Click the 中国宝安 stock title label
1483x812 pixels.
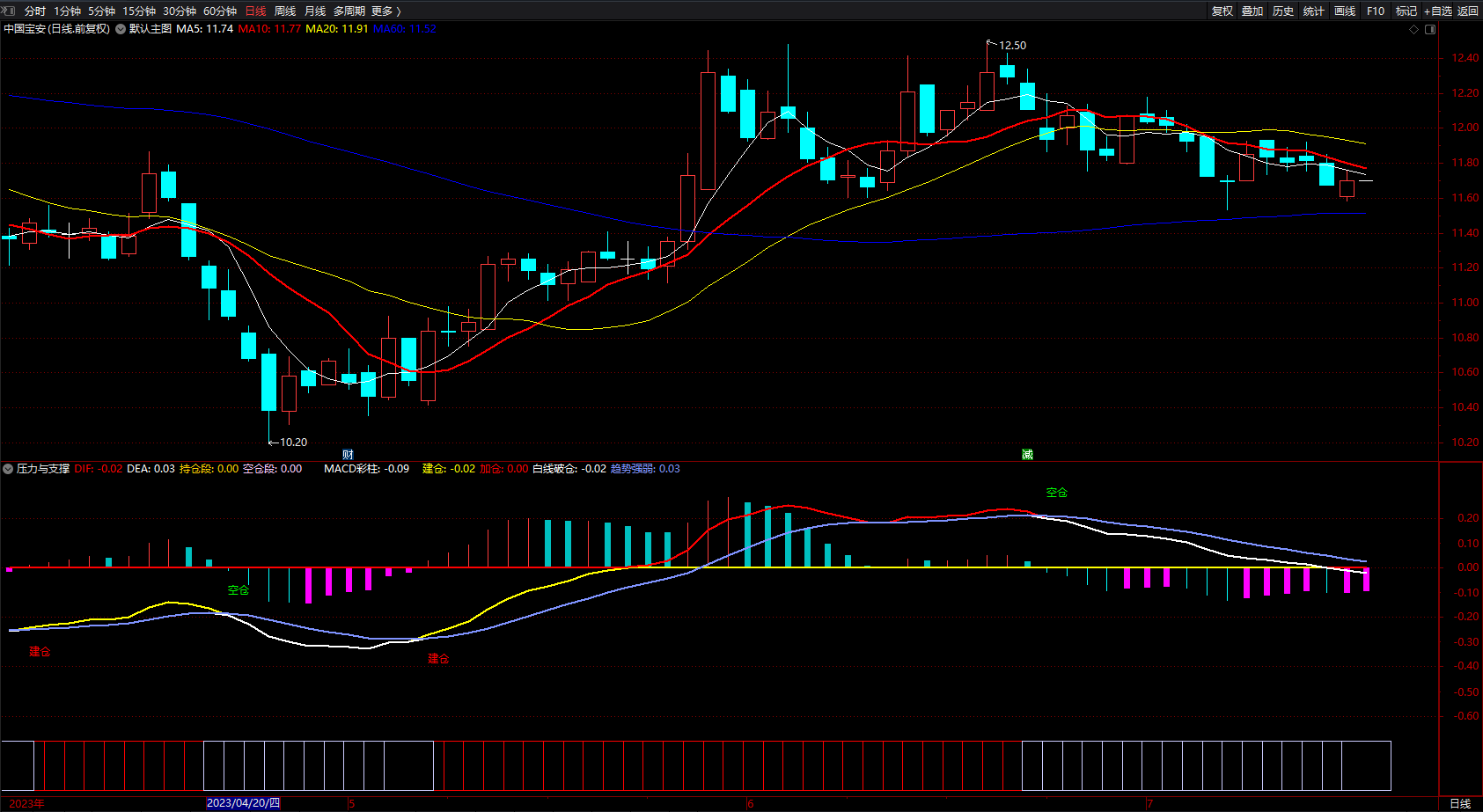(x=57, y=29)
